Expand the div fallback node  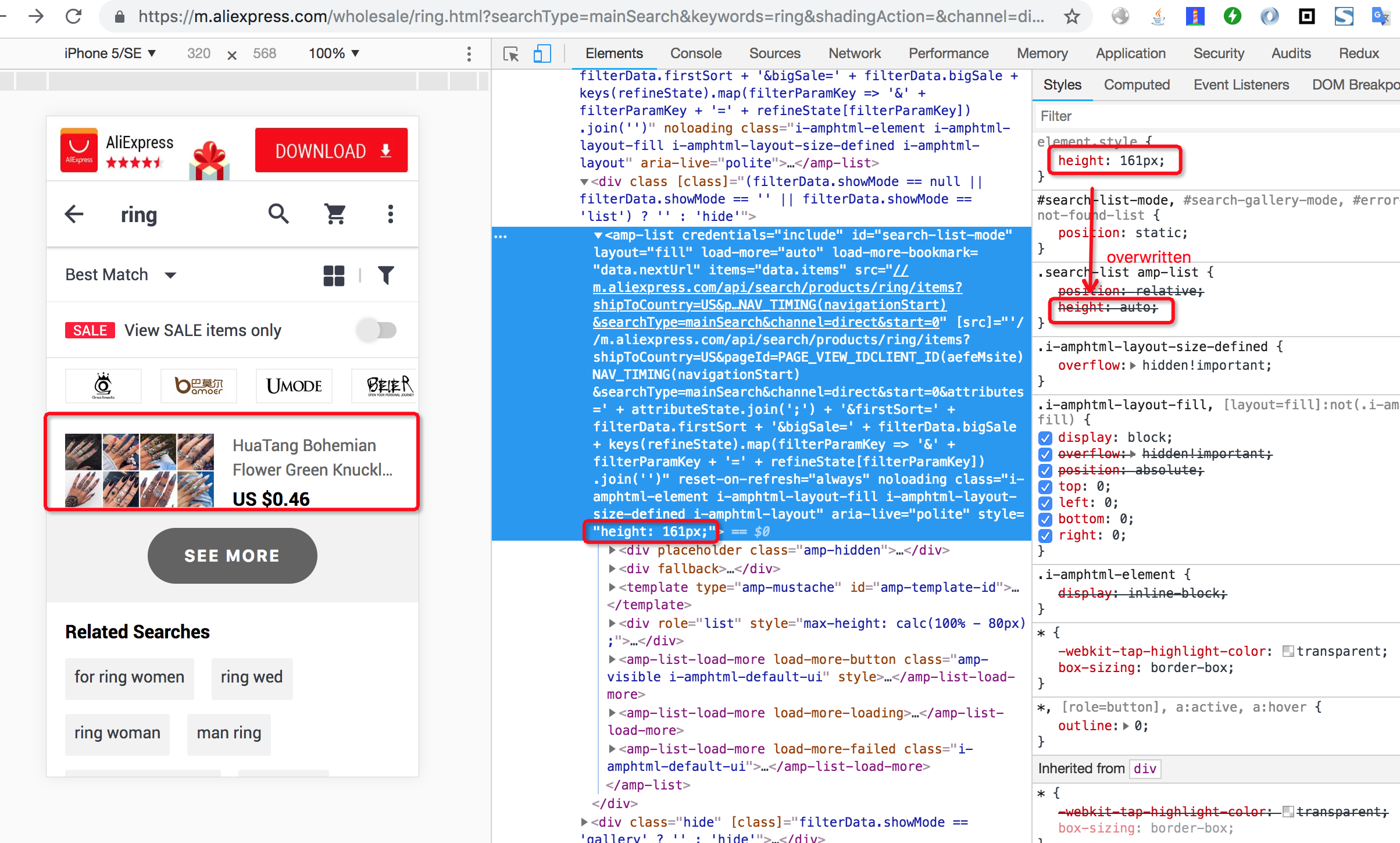click(612, 569)
